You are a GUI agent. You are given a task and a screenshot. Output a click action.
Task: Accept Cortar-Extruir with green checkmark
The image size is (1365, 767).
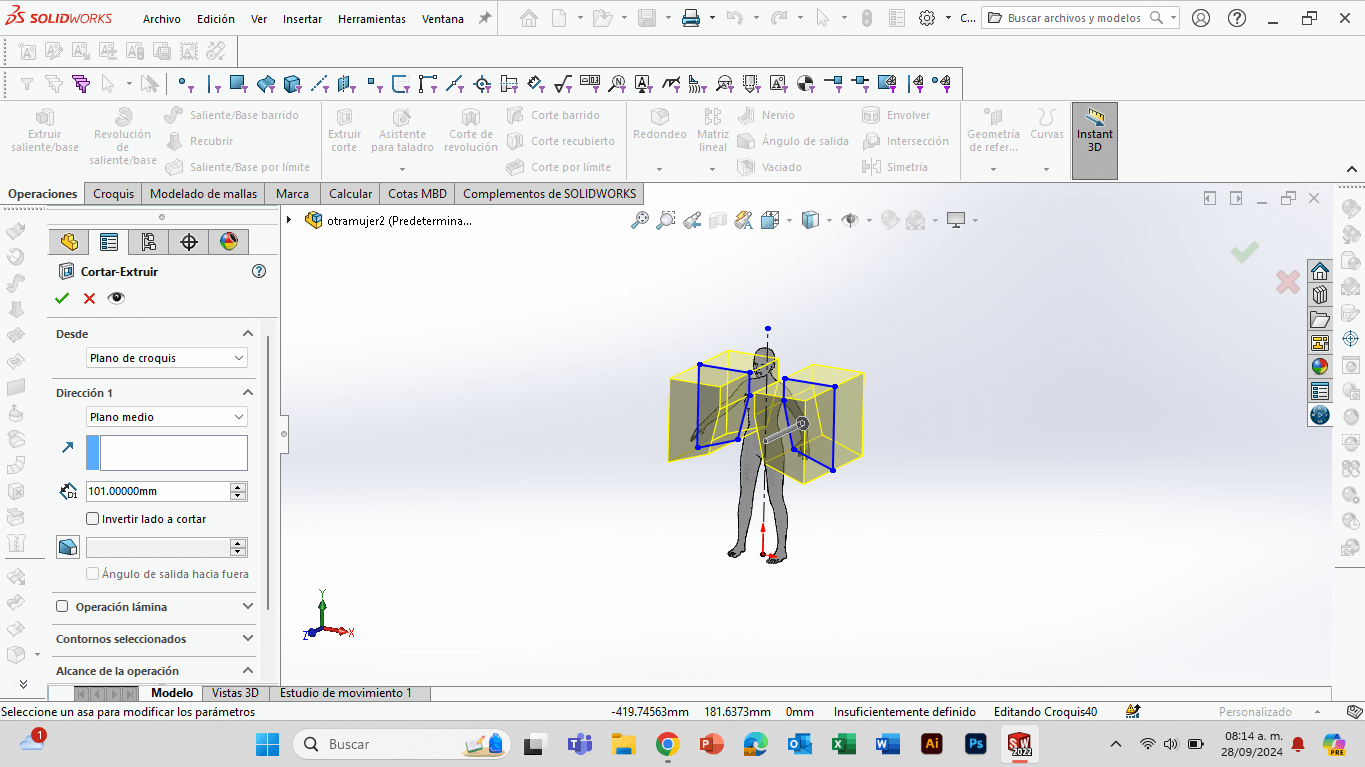[x=62, y=298]
